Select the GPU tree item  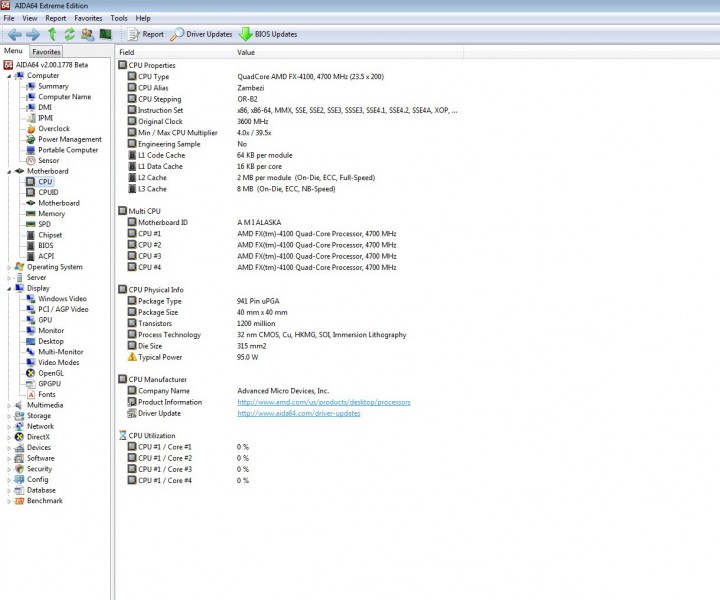coord(45,320)
